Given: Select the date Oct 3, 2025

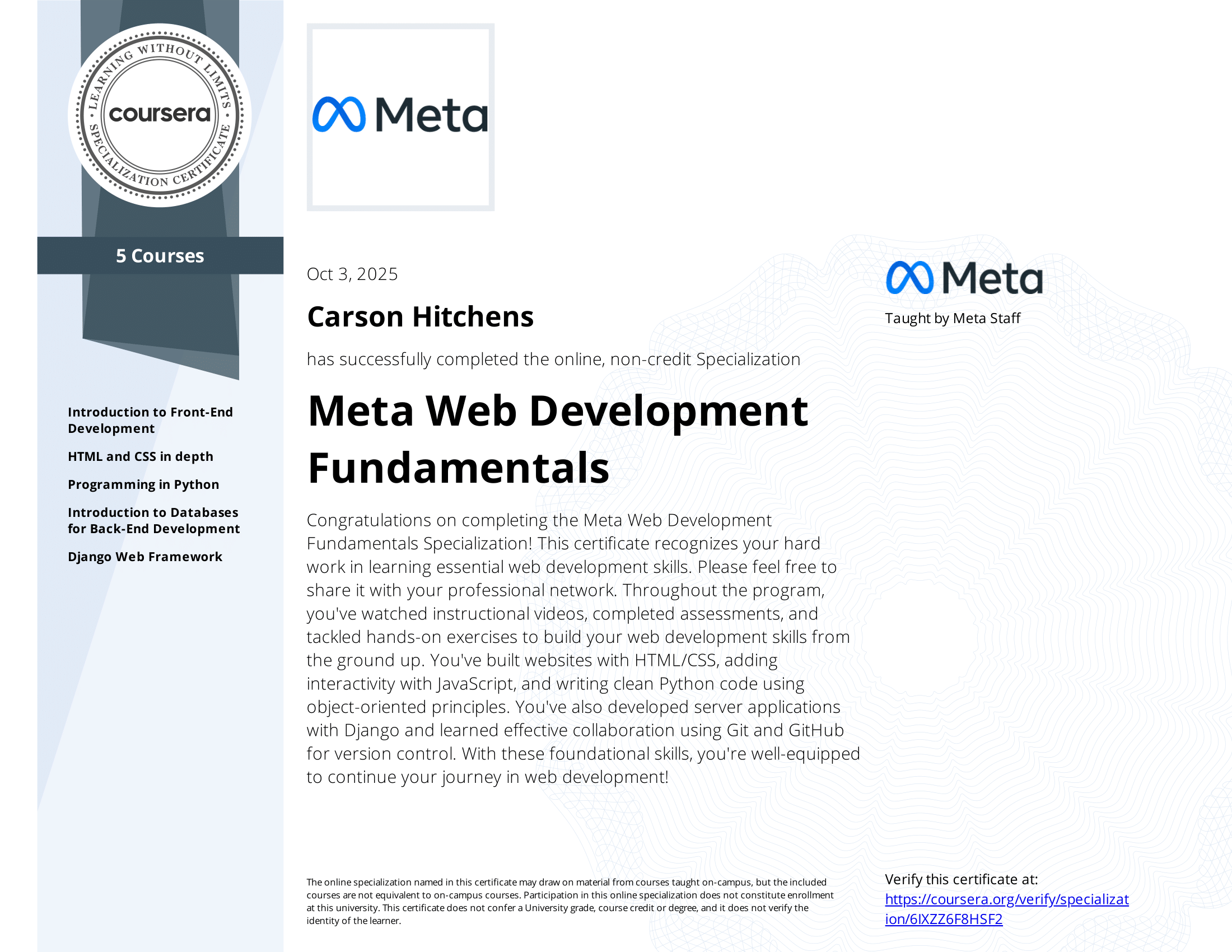Looking at the screenshot, I should 353,274.
